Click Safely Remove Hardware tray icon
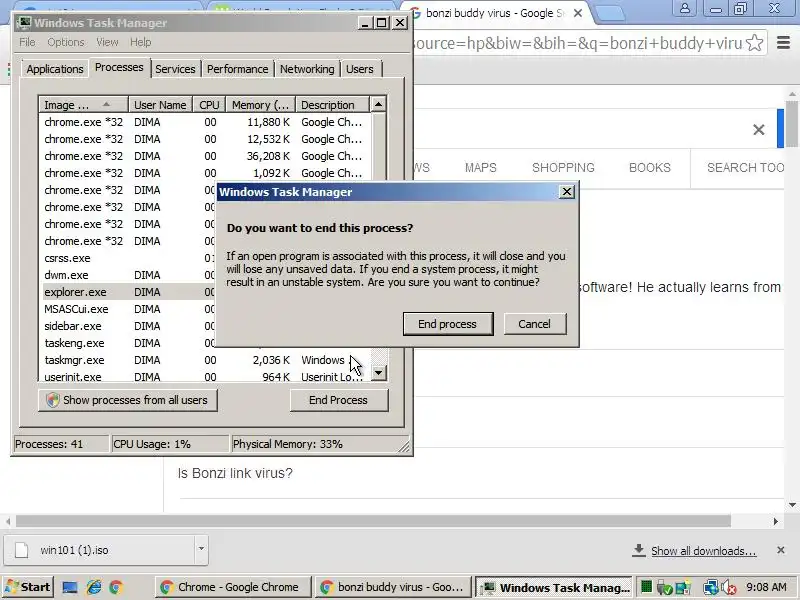Image resolution: width=800 pixels, height=600 pixels. pyautogui.click(x=665, y=588)
